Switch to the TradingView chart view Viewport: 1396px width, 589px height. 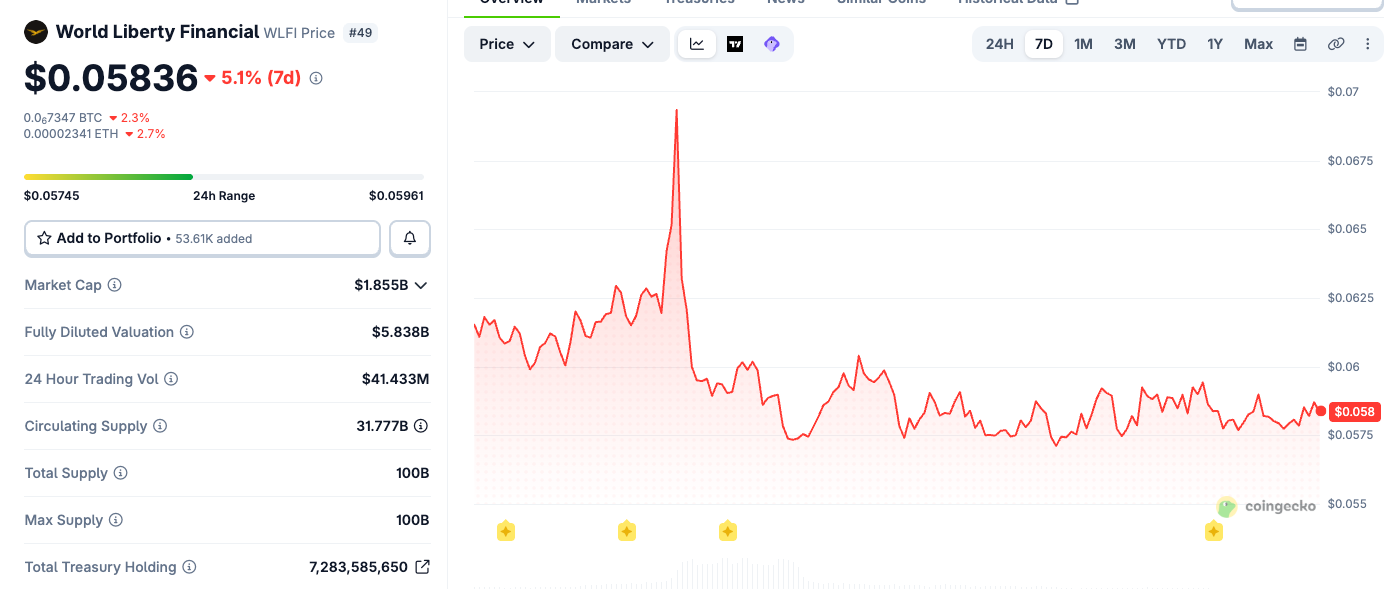(x=735, y=44)
